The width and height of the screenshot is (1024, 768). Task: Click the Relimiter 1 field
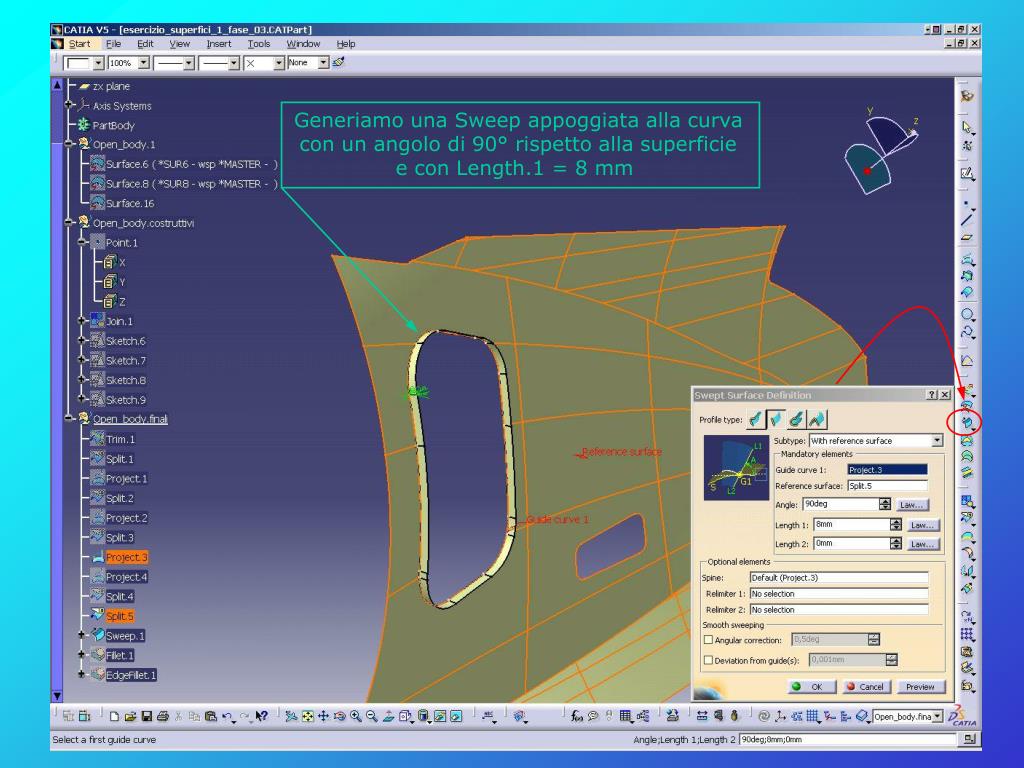pyautogui.click(x=839, y=594)
